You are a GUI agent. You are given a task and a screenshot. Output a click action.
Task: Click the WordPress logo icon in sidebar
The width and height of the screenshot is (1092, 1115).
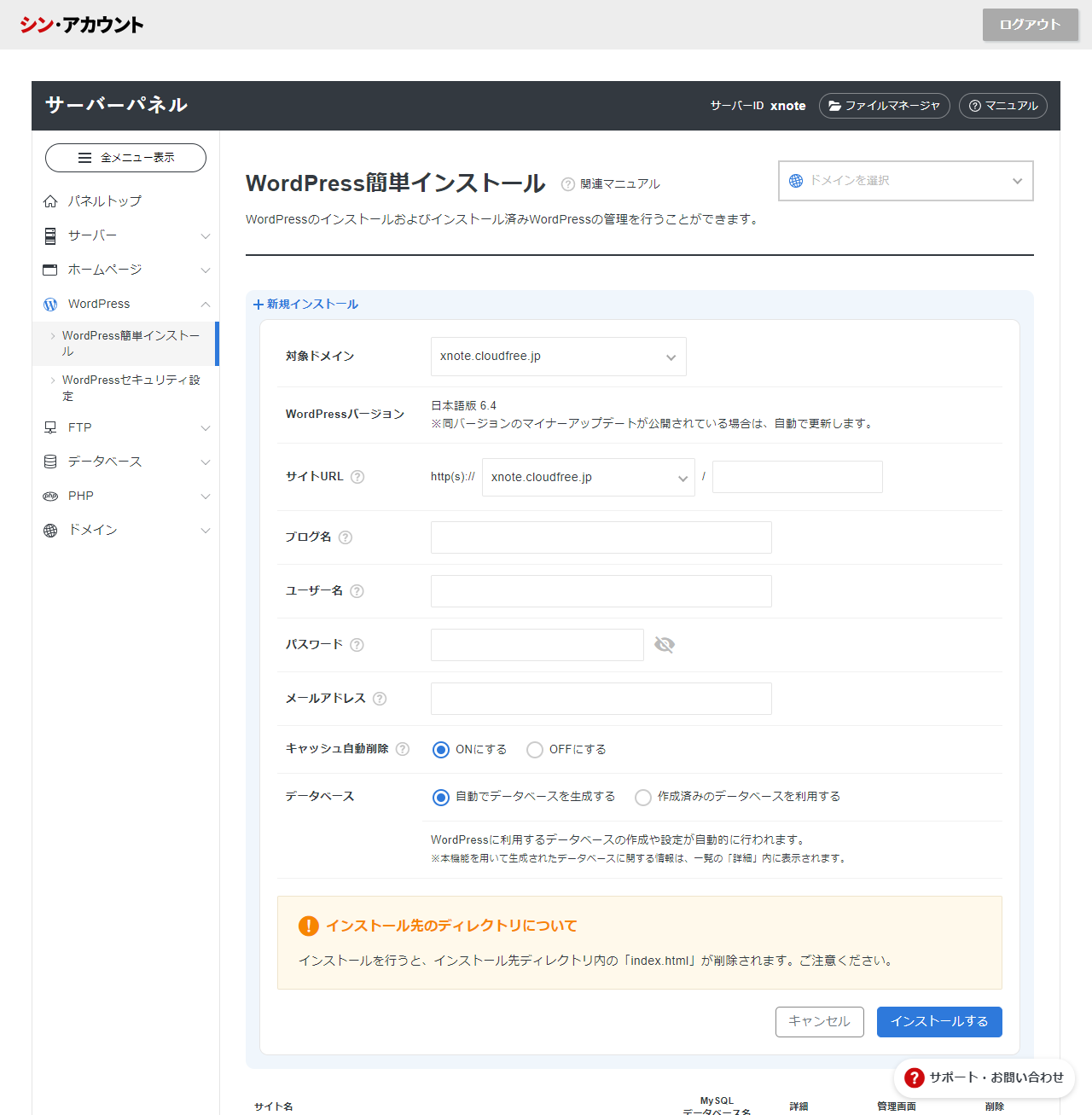50,305
